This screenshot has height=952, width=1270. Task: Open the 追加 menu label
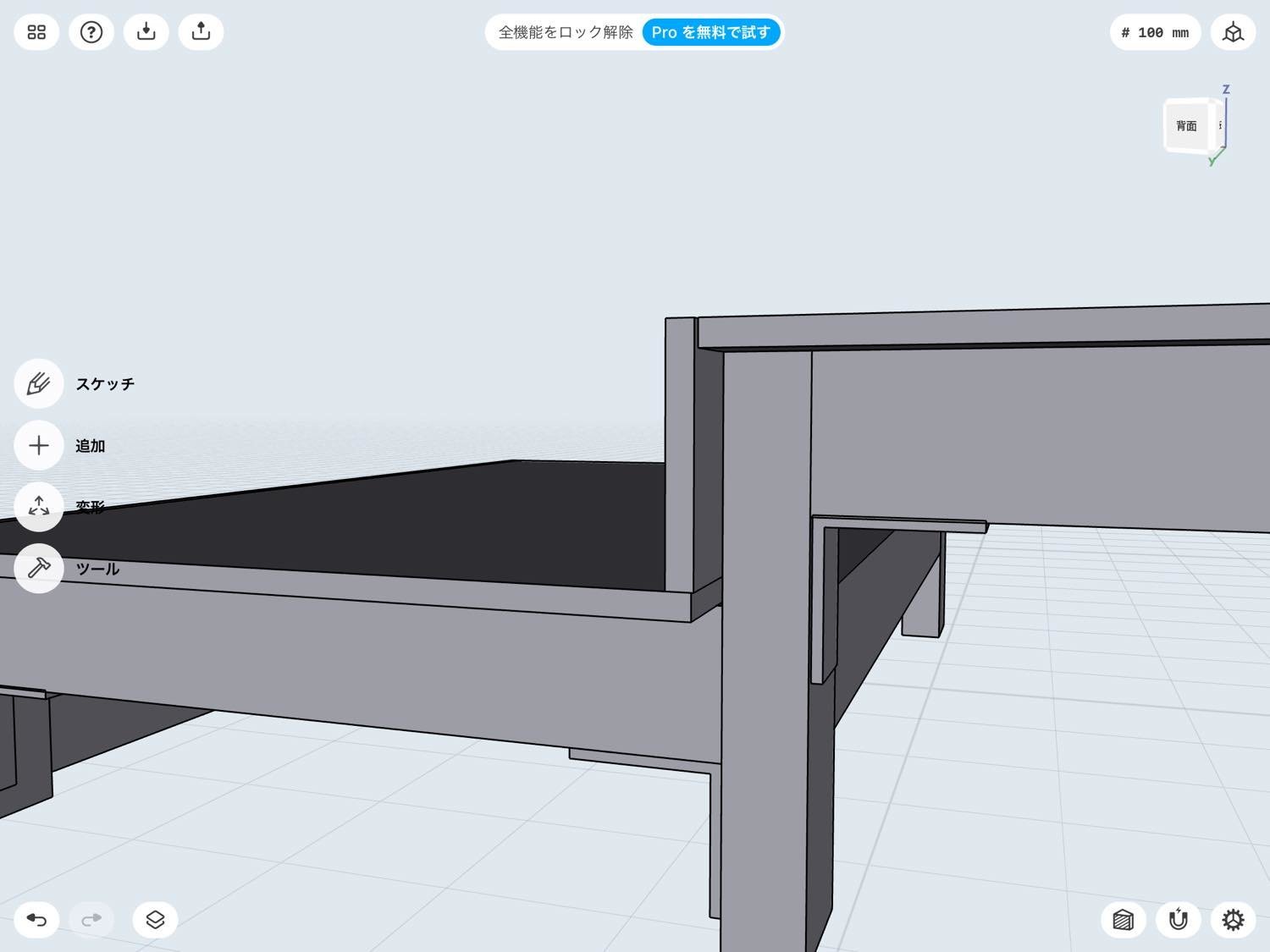pos(91,445)
